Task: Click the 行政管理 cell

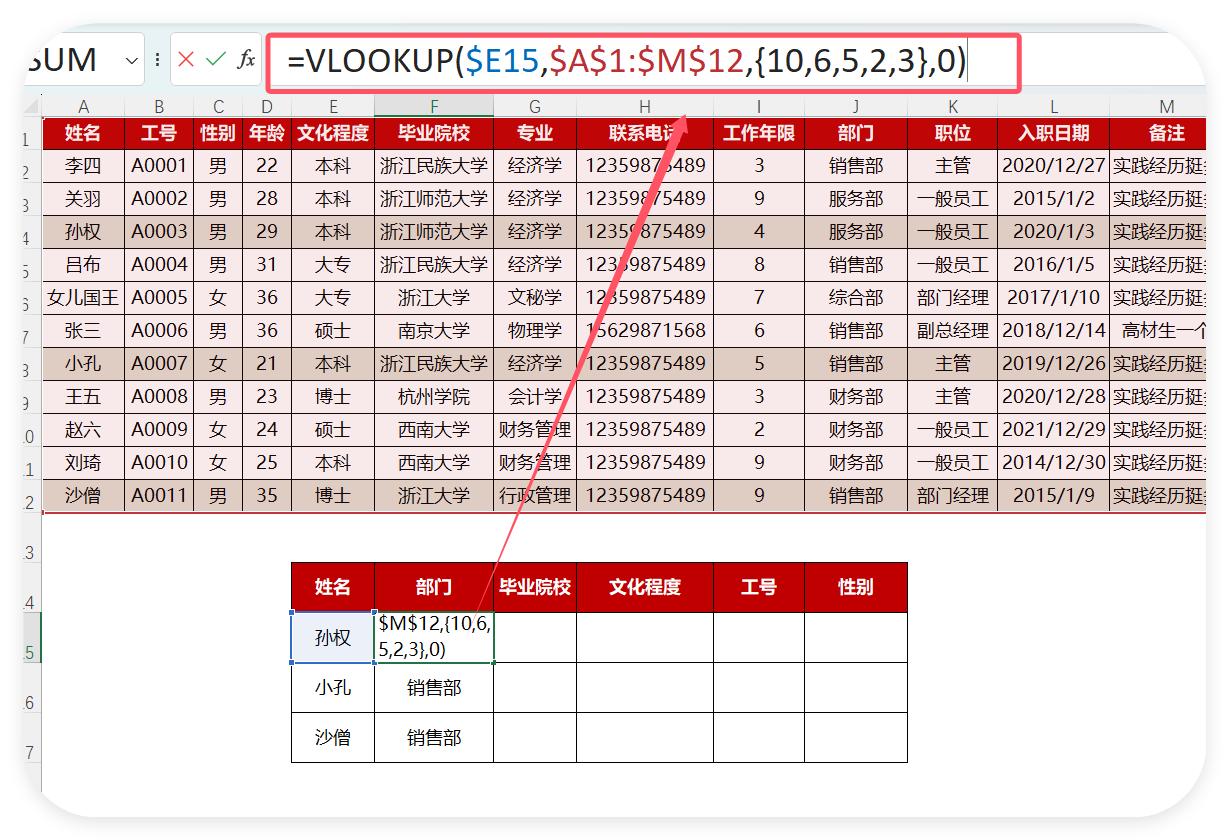Action: point(535,496)
